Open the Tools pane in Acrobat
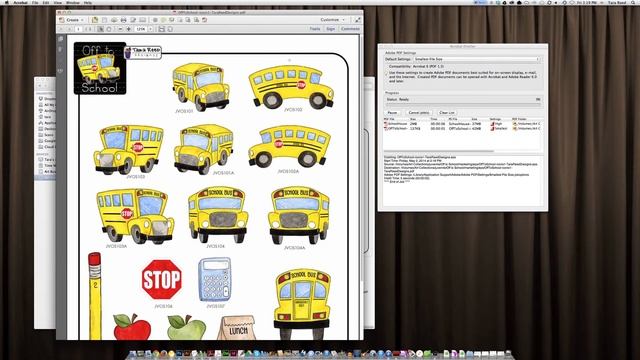 tap(315, 29)
